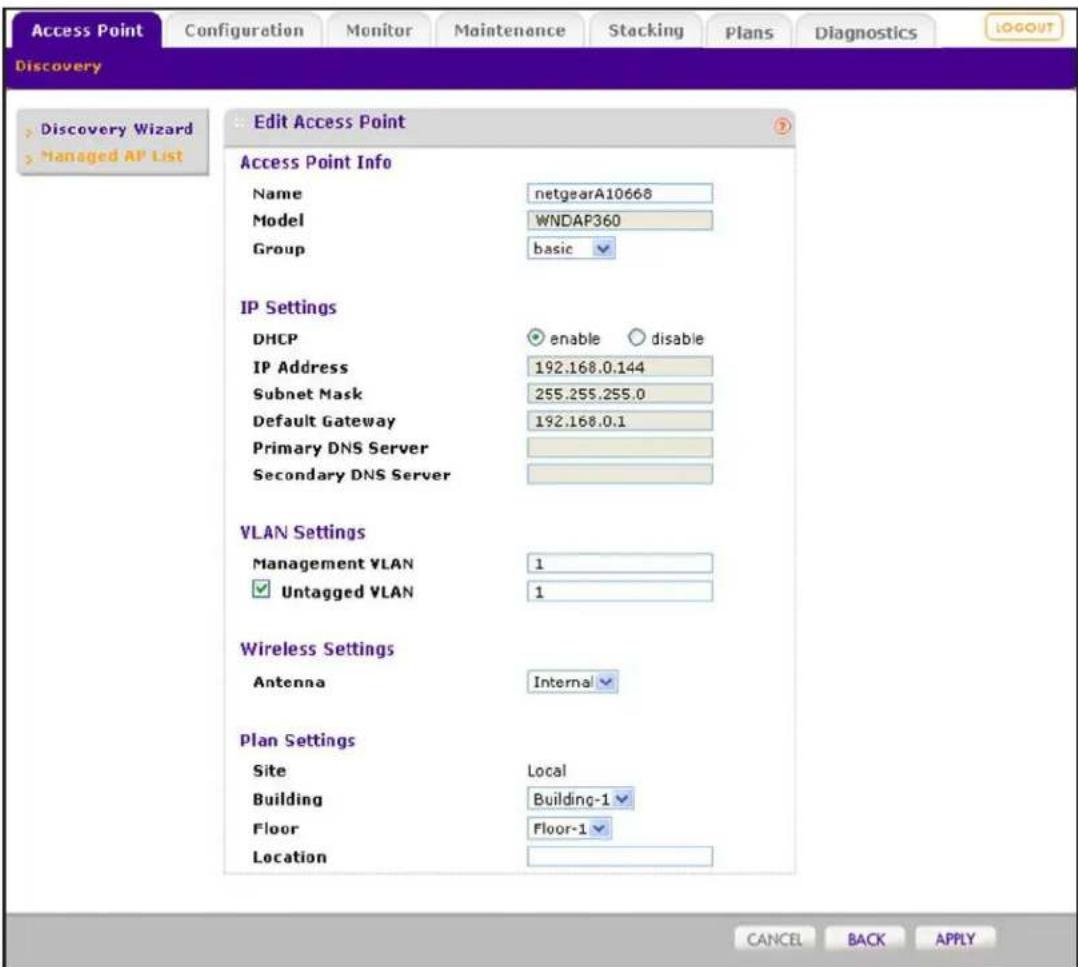Click the APPLY button

955,939
